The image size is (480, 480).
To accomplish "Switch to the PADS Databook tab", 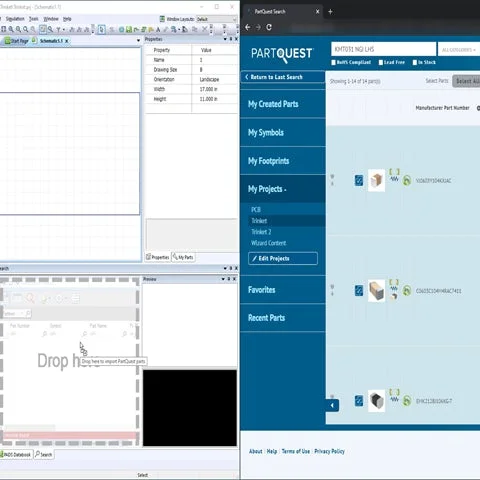I will pyautogui.click(x=16, y=454).
